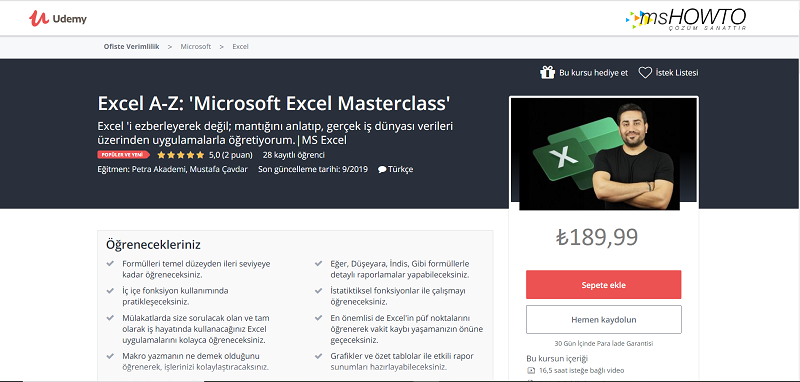Screen dimensions: 800x382
Task: Open instructor Mustafa Çavdar profile link
Action: coord(218,169)
